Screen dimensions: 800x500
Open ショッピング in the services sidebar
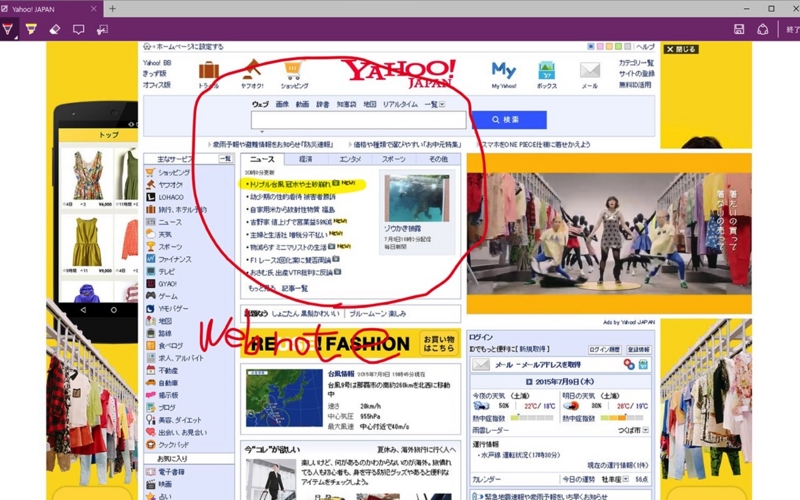pos(174,172)
